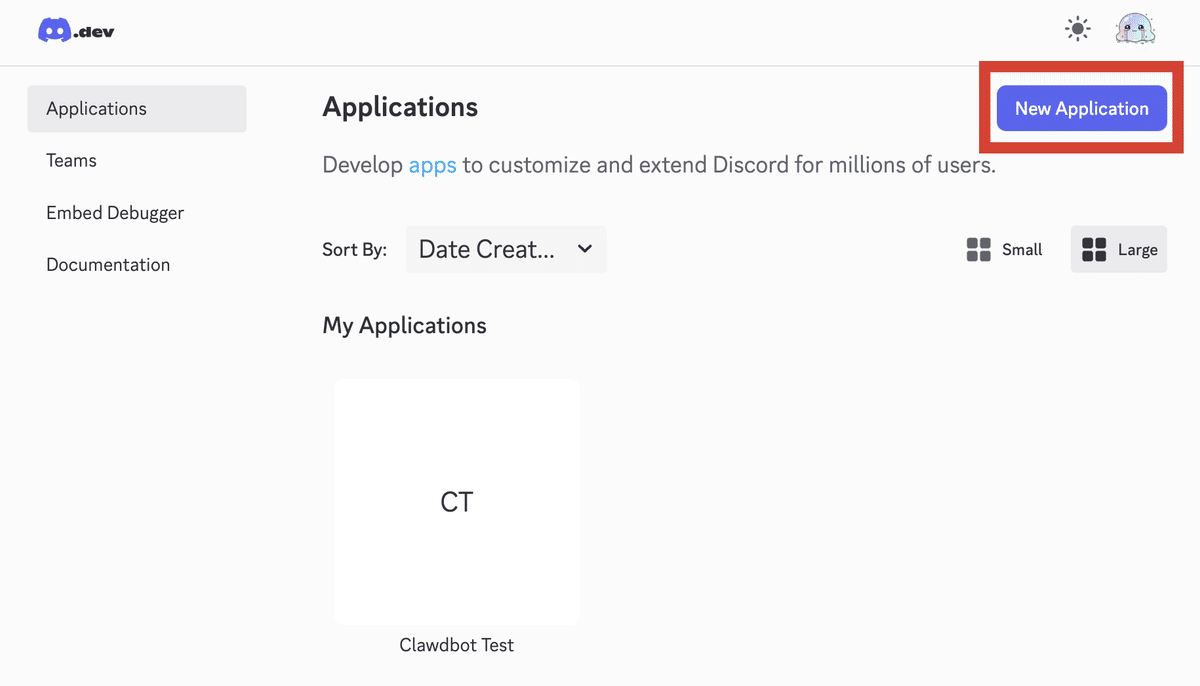Switch to the Large layout label
The width and height of the screenshot is (1200, 686).
click(x=1138, y=250)
